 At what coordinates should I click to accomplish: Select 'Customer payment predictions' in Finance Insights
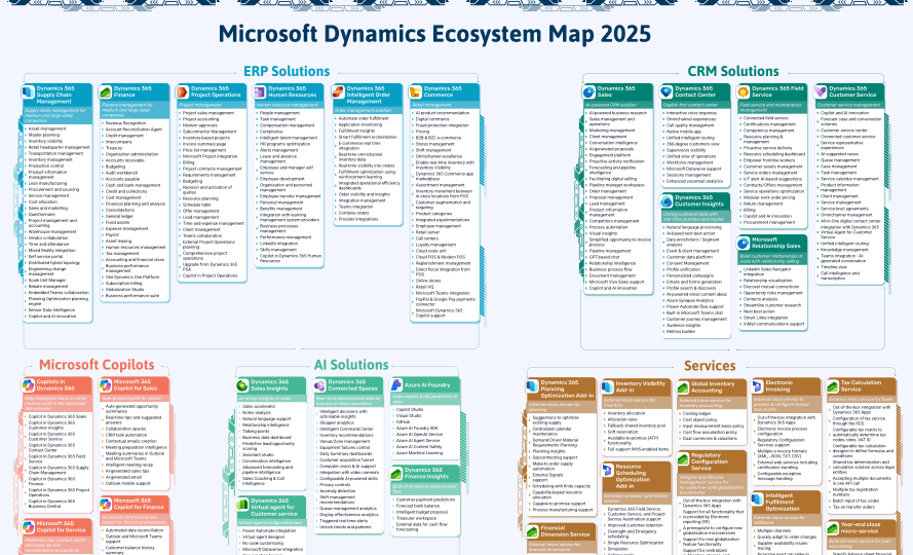(x=426, y=500)
